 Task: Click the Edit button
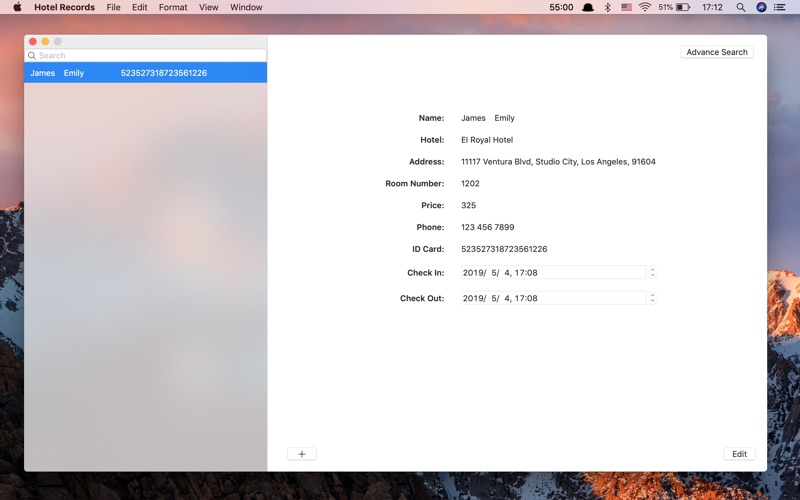[739, 454]
